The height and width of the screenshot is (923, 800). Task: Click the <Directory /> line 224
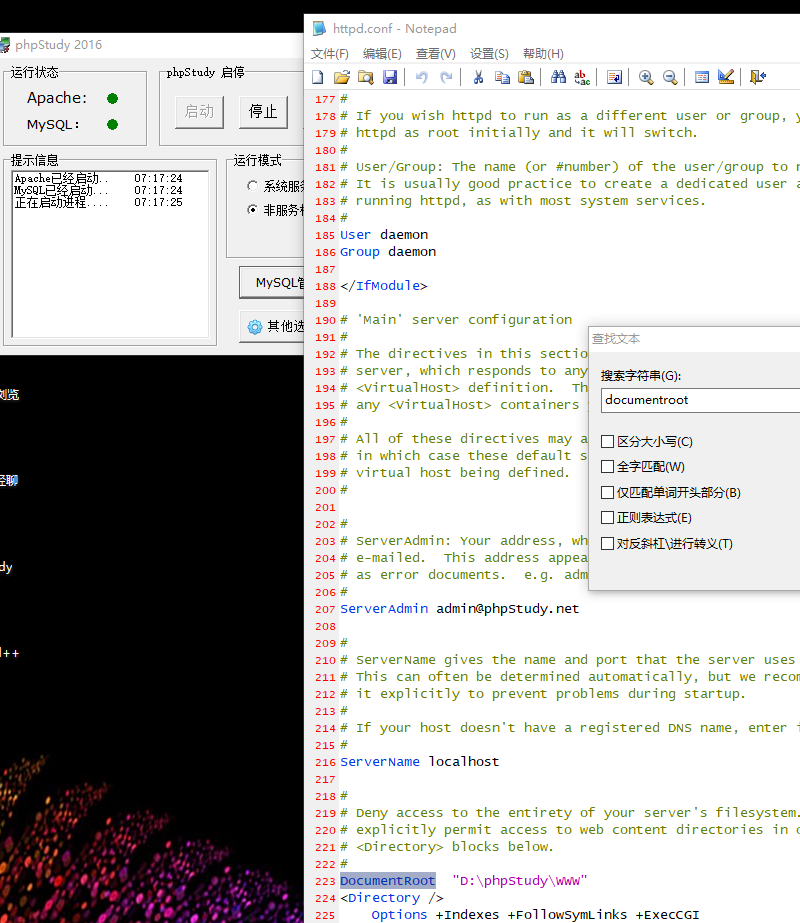391,898
